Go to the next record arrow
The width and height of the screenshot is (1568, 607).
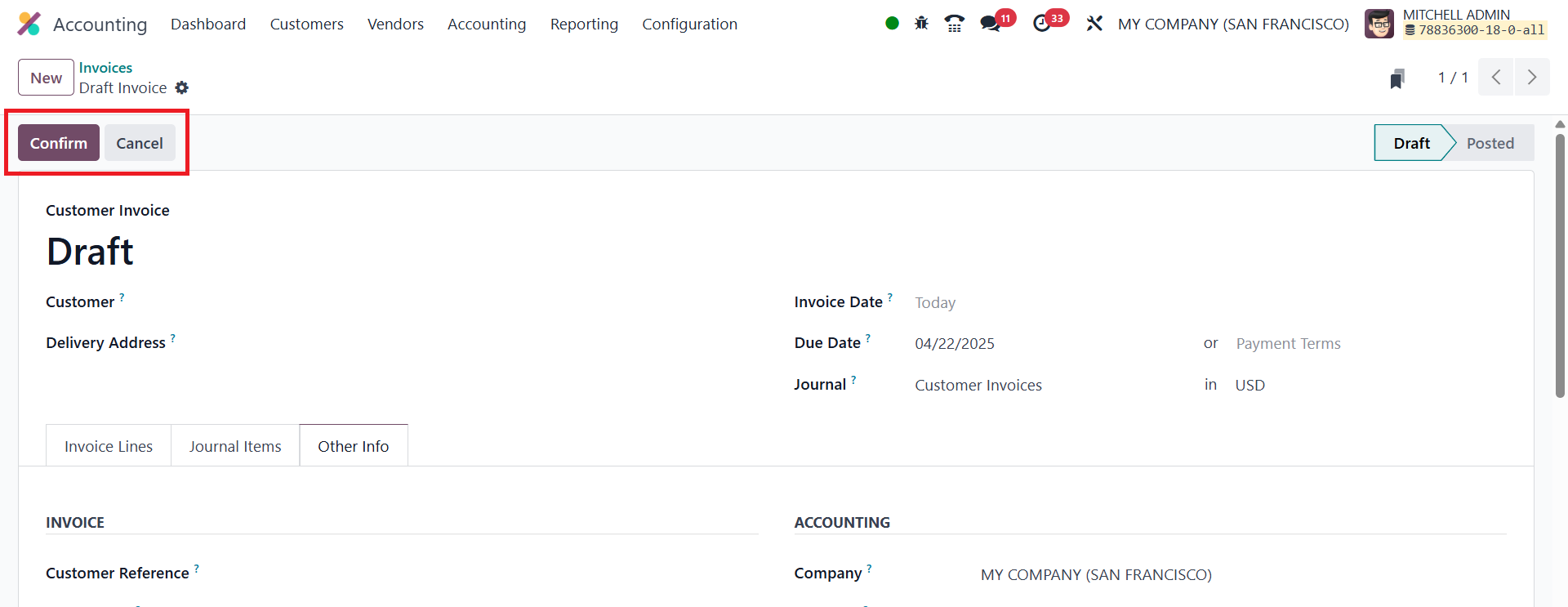(1531, 78)
